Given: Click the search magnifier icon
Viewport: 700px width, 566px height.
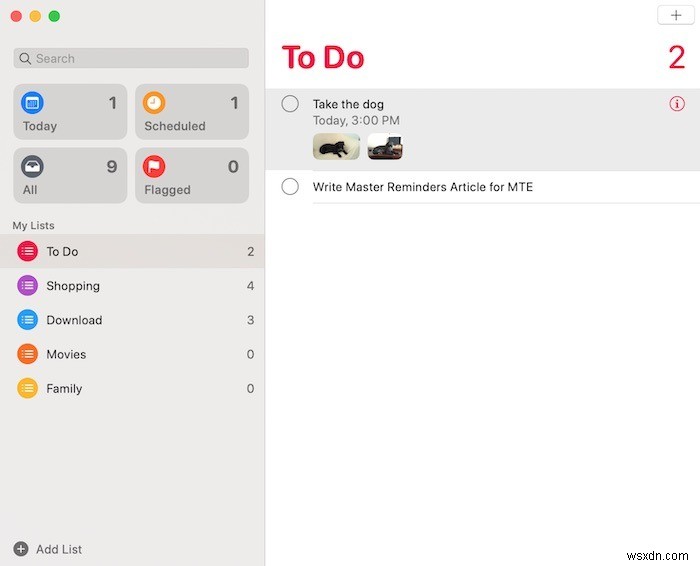Looking at the screenshot, I should (x=25, y=58).
